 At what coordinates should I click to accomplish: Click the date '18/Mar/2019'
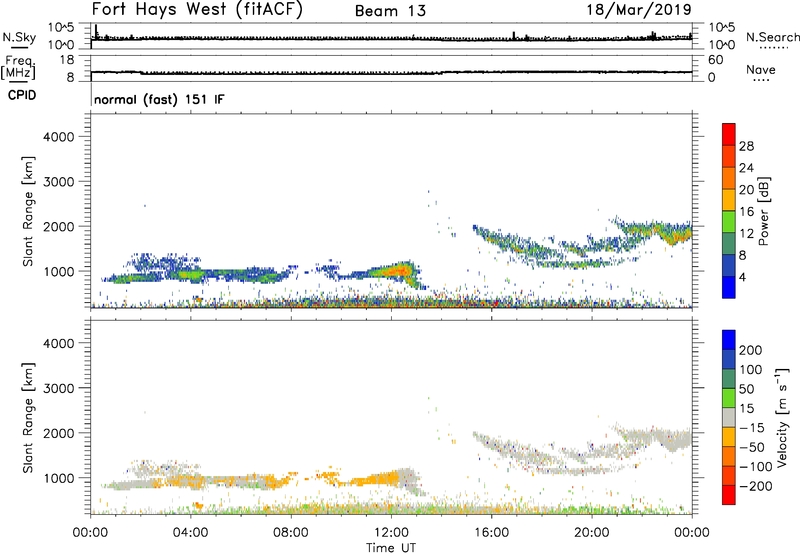639,10
